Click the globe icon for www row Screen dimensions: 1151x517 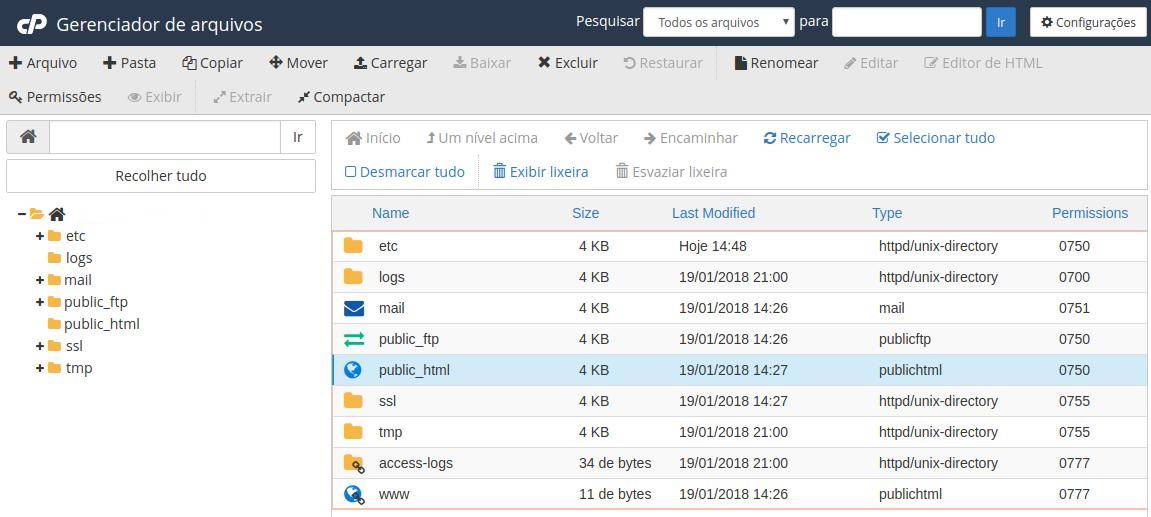(353, 494)
